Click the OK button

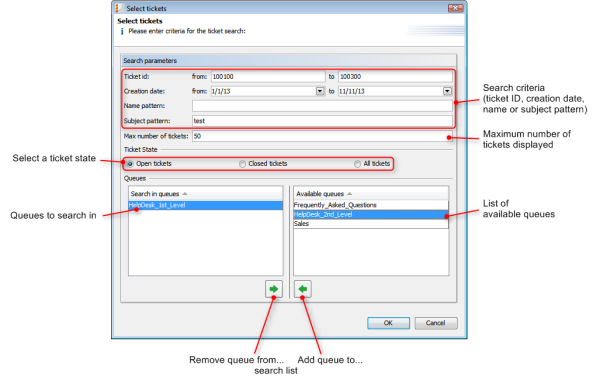click(388, 323)
